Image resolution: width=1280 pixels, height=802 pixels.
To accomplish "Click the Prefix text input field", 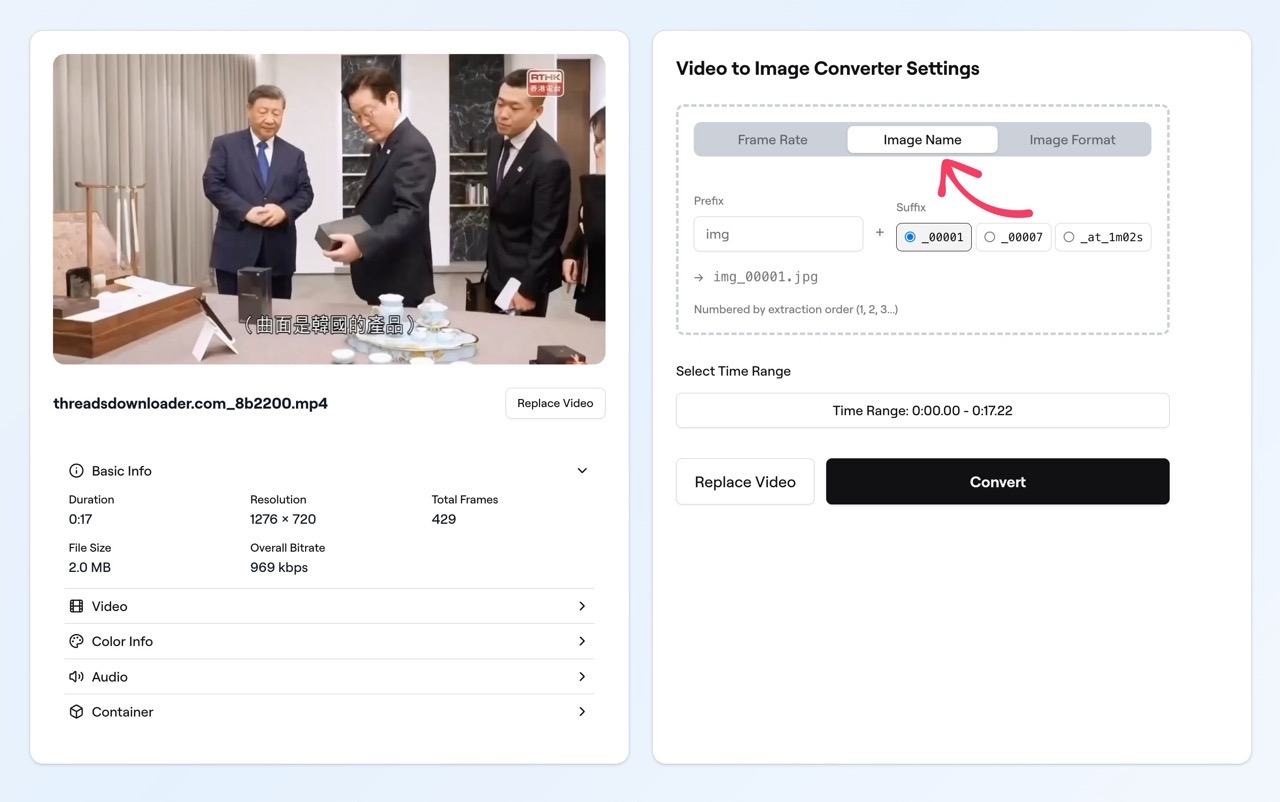I will coord(778,234).
